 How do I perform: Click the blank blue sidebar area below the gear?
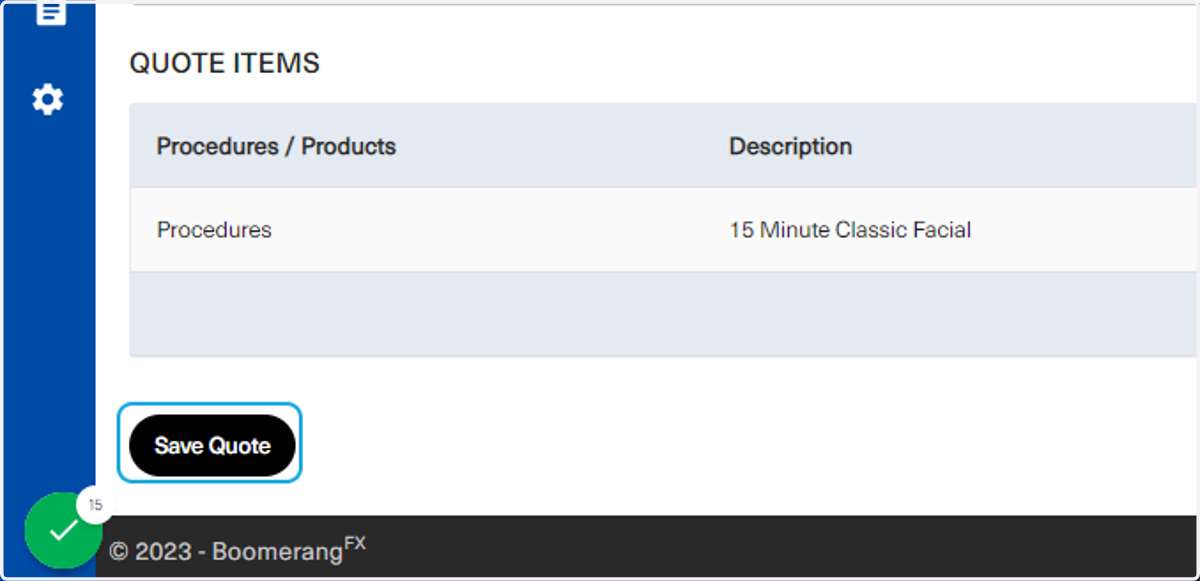(x=49, y=300)
